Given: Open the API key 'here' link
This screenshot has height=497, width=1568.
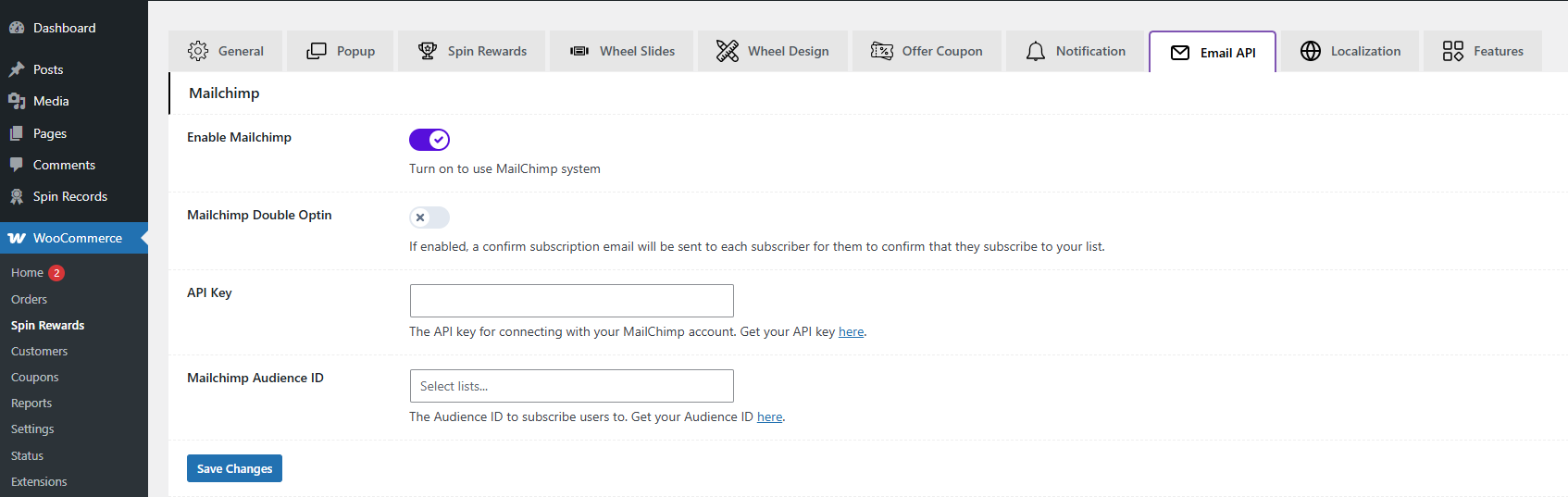Looking at the screenshot, I should 851,332.
